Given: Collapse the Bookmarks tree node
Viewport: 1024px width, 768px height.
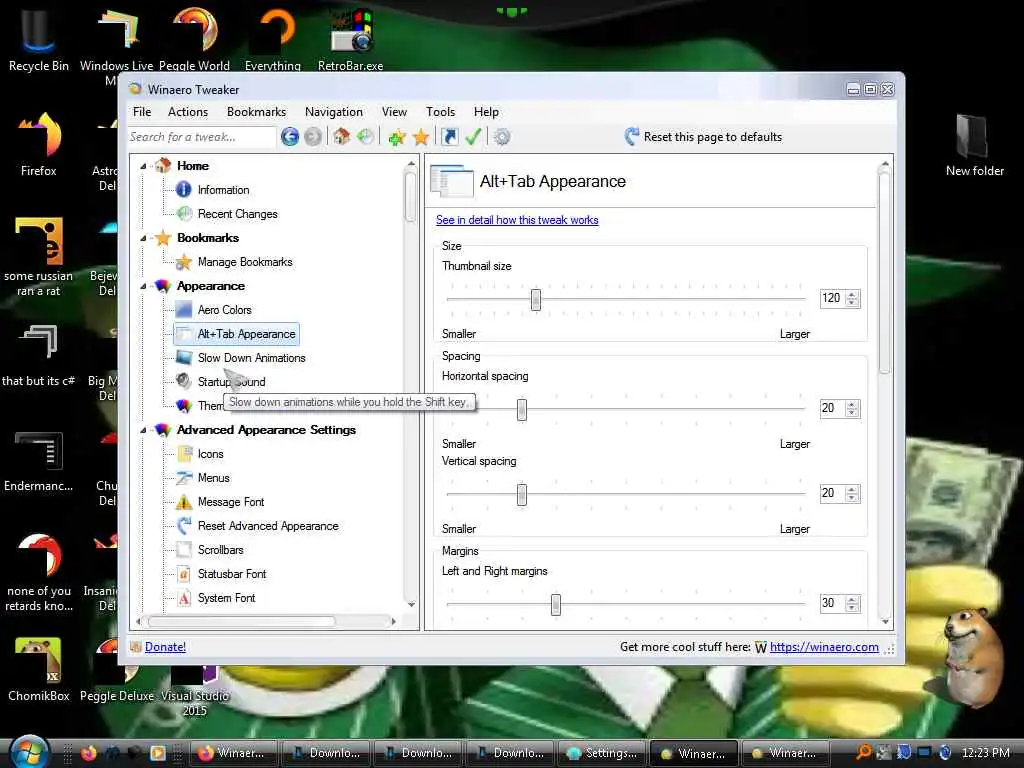Looking at the screenshot, I should [143, 238].
